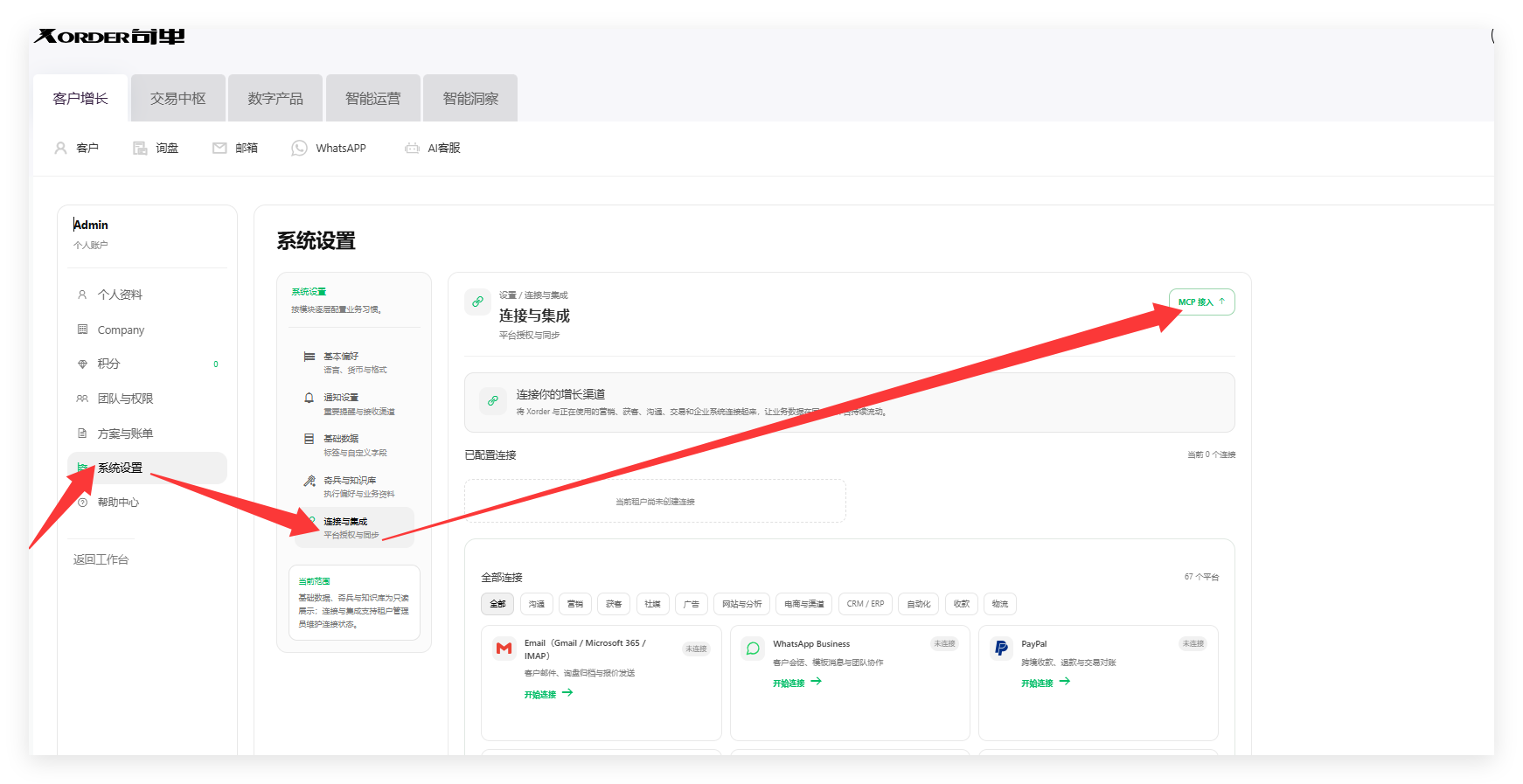Click 开始连接 on the PayPal card
1523x784 pixels.
click(x=1046, y=683)
